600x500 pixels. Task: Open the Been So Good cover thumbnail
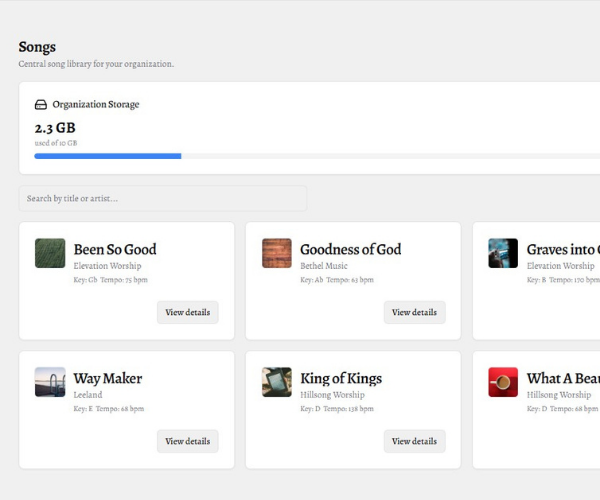50,253
